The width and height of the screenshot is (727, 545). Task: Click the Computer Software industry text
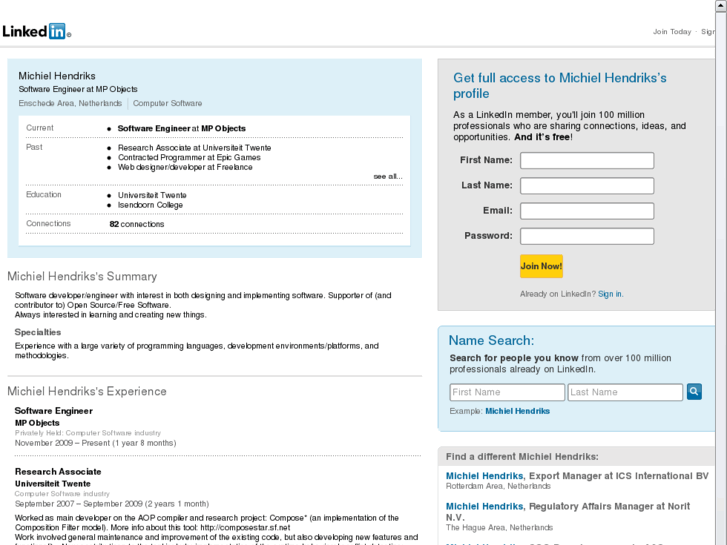coord(167,103)
